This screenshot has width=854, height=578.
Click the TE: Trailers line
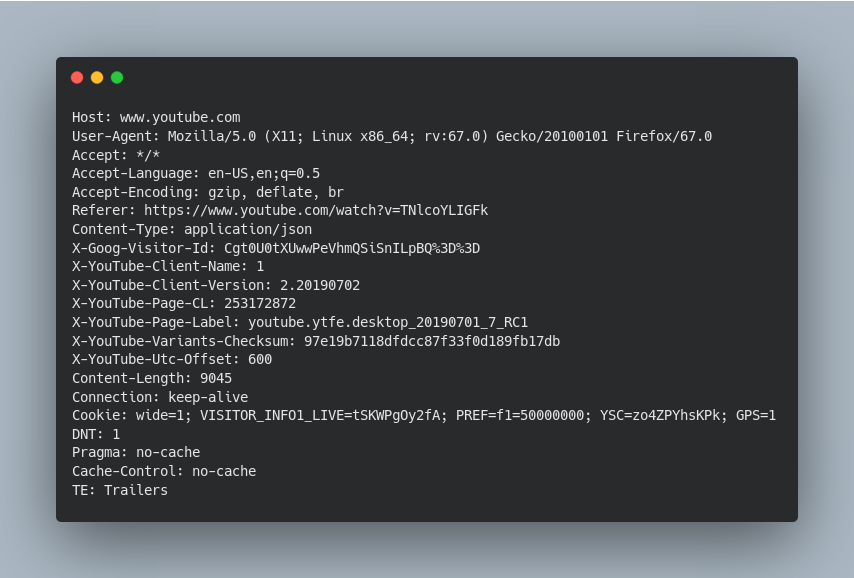[x=120, y=490]
